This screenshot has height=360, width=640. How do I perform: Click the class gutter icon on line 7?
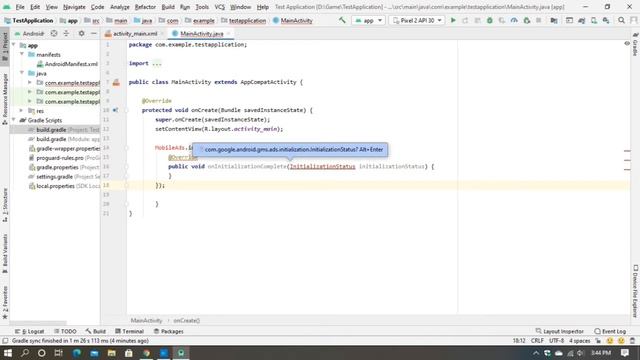coord(116,82)
